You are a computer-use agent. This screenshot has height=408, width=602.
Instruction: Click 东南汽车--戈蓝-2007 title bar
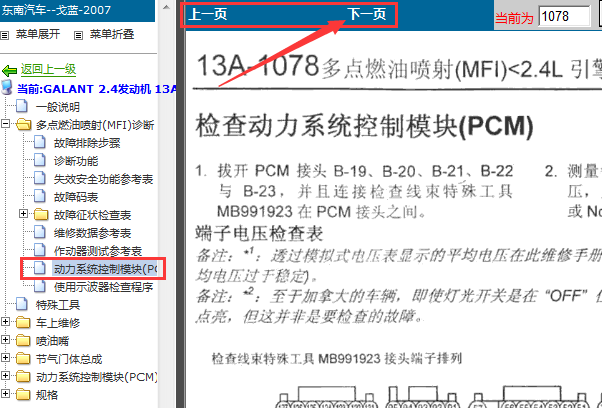(77, 10)
